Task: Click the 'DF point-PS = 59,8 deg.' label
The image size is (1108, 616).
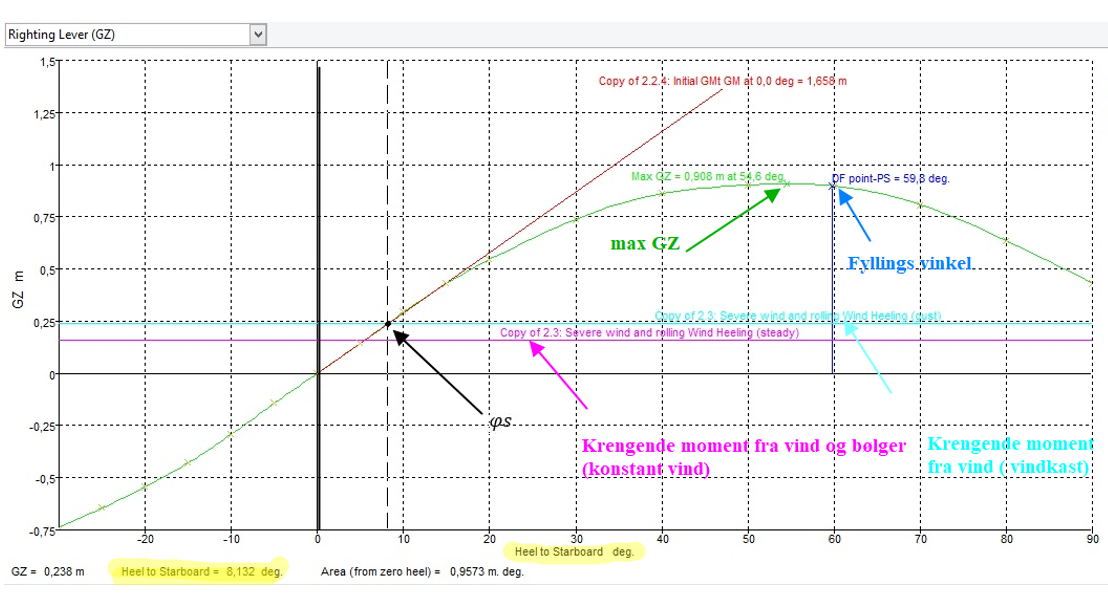Action: tap(891, 179)
